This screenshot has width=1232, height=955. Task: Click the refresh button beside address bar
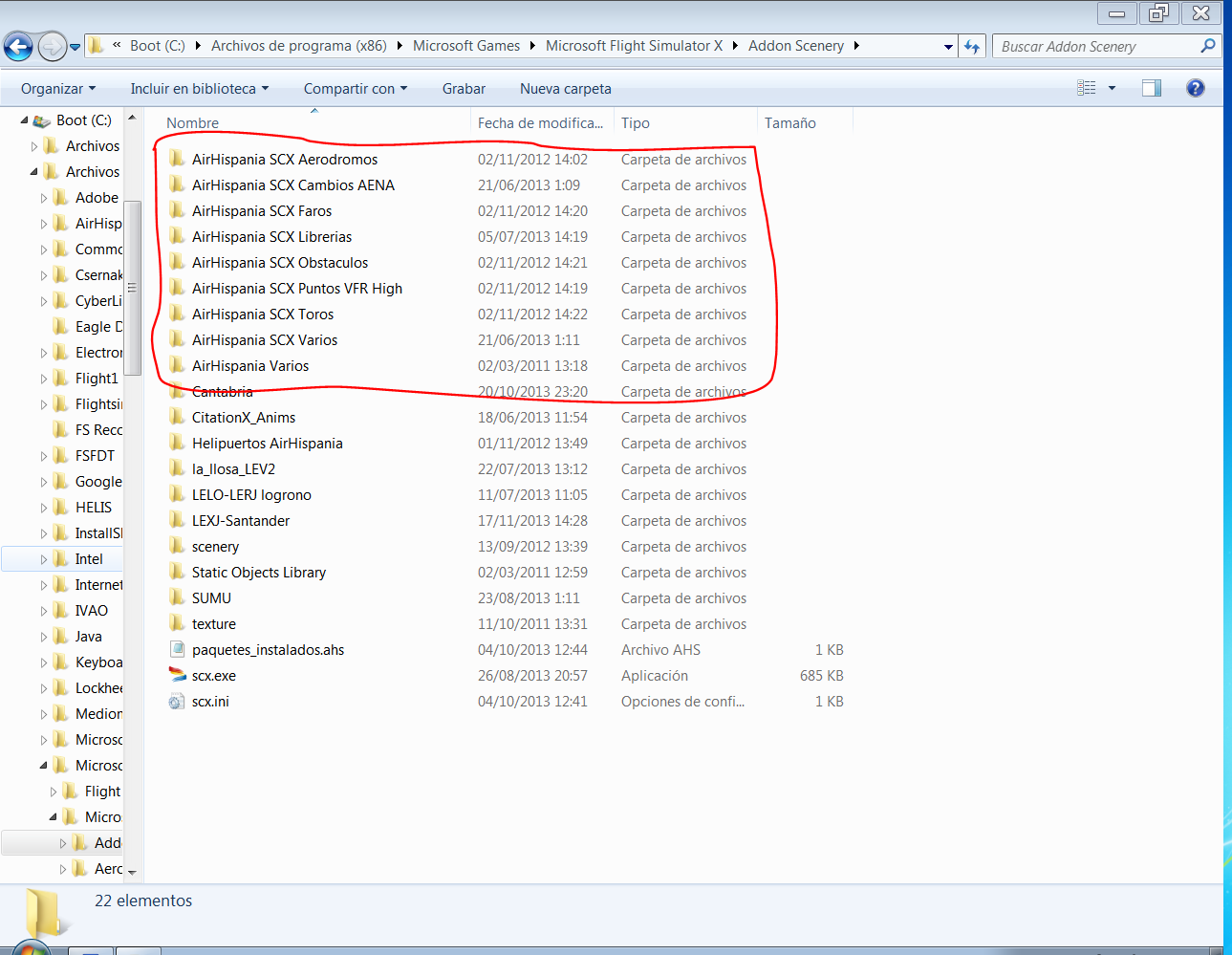972,46
